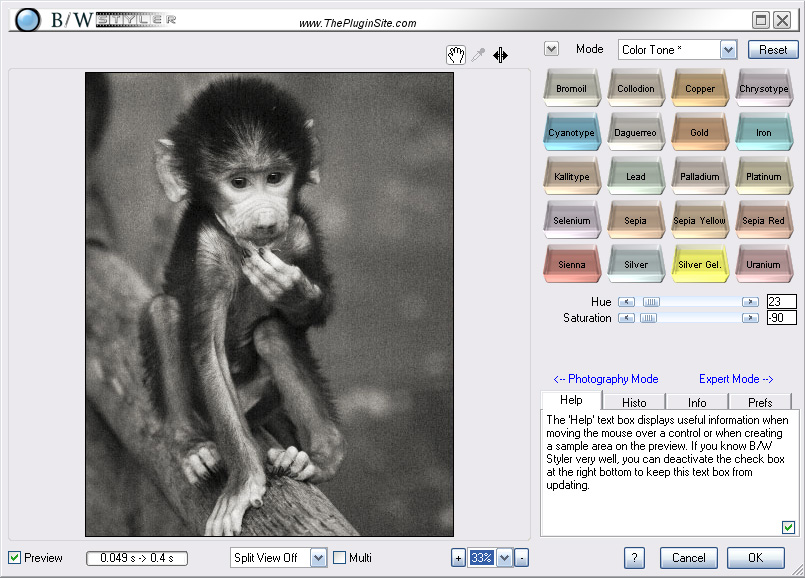Screen dimensions: 805x578
Task: Apply the Copper tone preset
Action: 700,88
